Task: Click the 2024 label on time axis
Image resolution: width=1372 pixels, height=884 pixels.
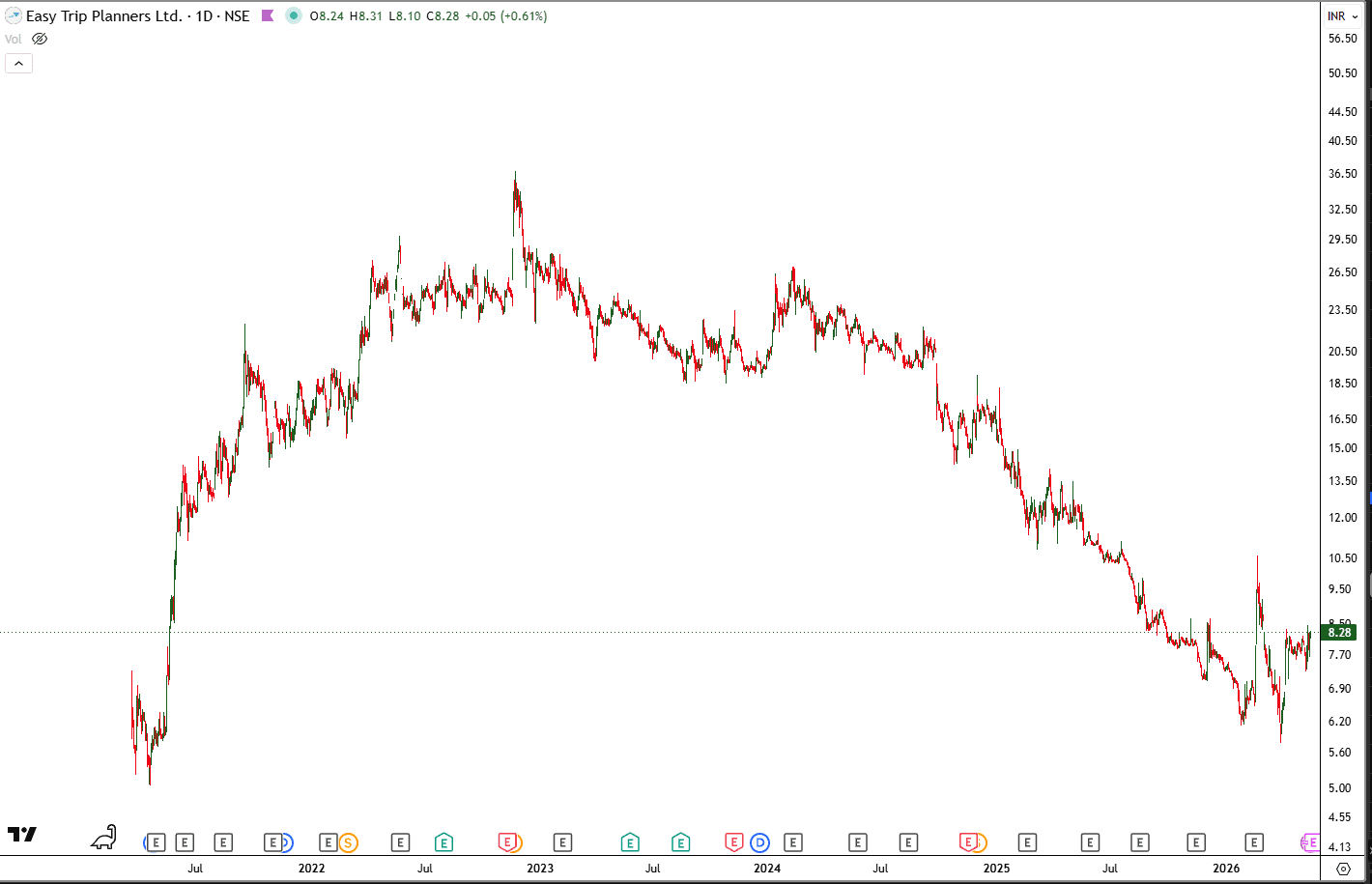Action: coord(767,869)
